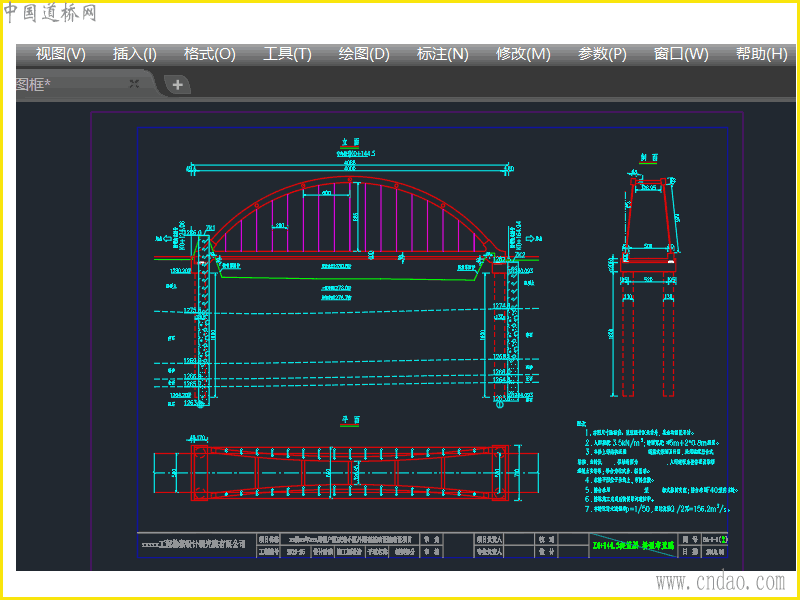Screen dimensions: 800x600
Task: Open the 工具(T) menu
Action: tap(287, 54)
